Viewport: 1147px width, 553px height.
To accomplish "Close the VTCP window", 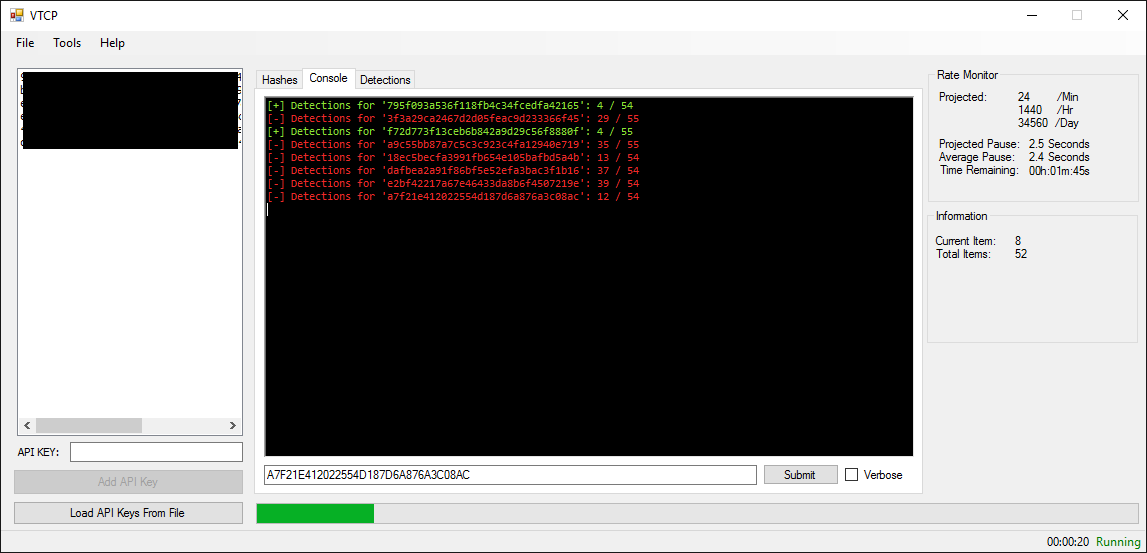I will click(1123, 15).
